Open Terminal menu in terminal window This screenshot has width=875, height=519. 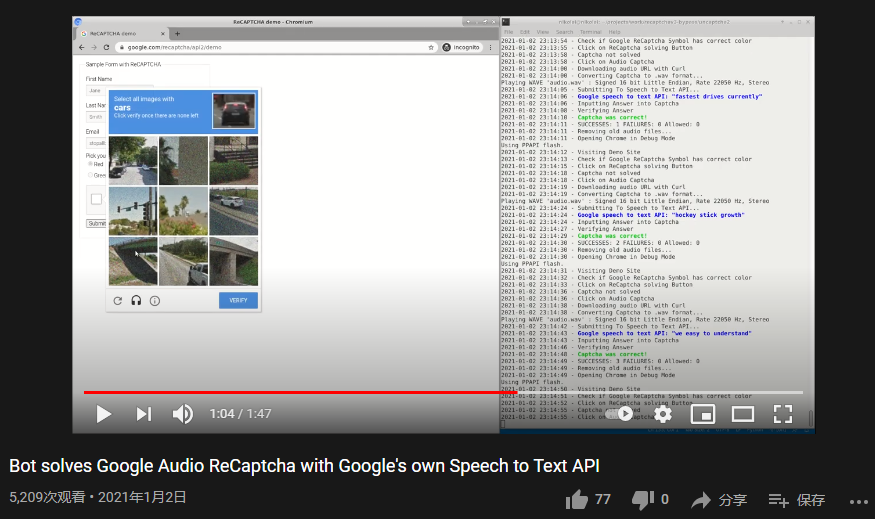click(x=591, y=32)
